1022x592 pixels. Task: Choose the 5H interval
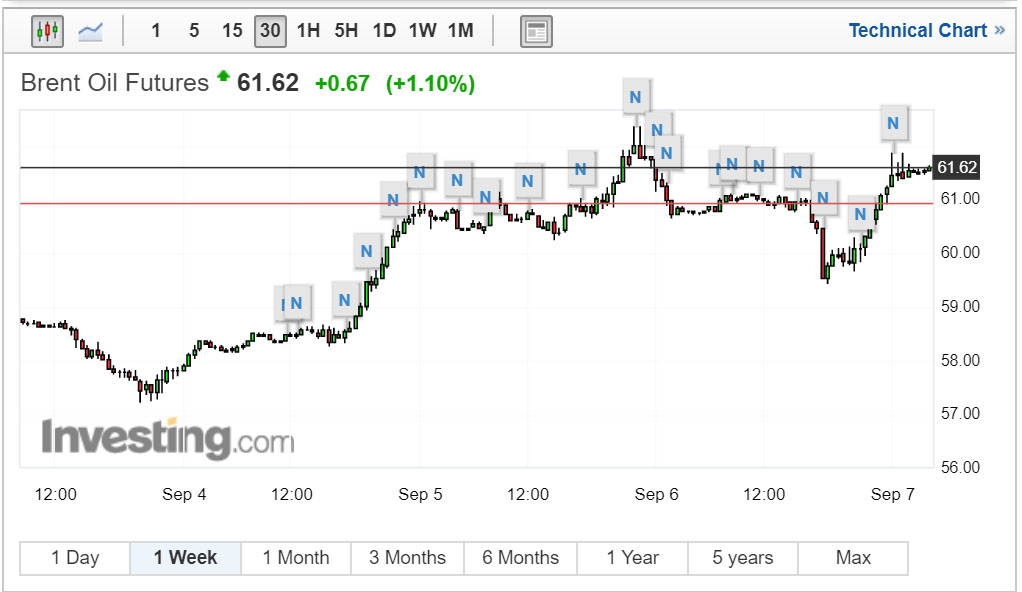pos(346,31)
